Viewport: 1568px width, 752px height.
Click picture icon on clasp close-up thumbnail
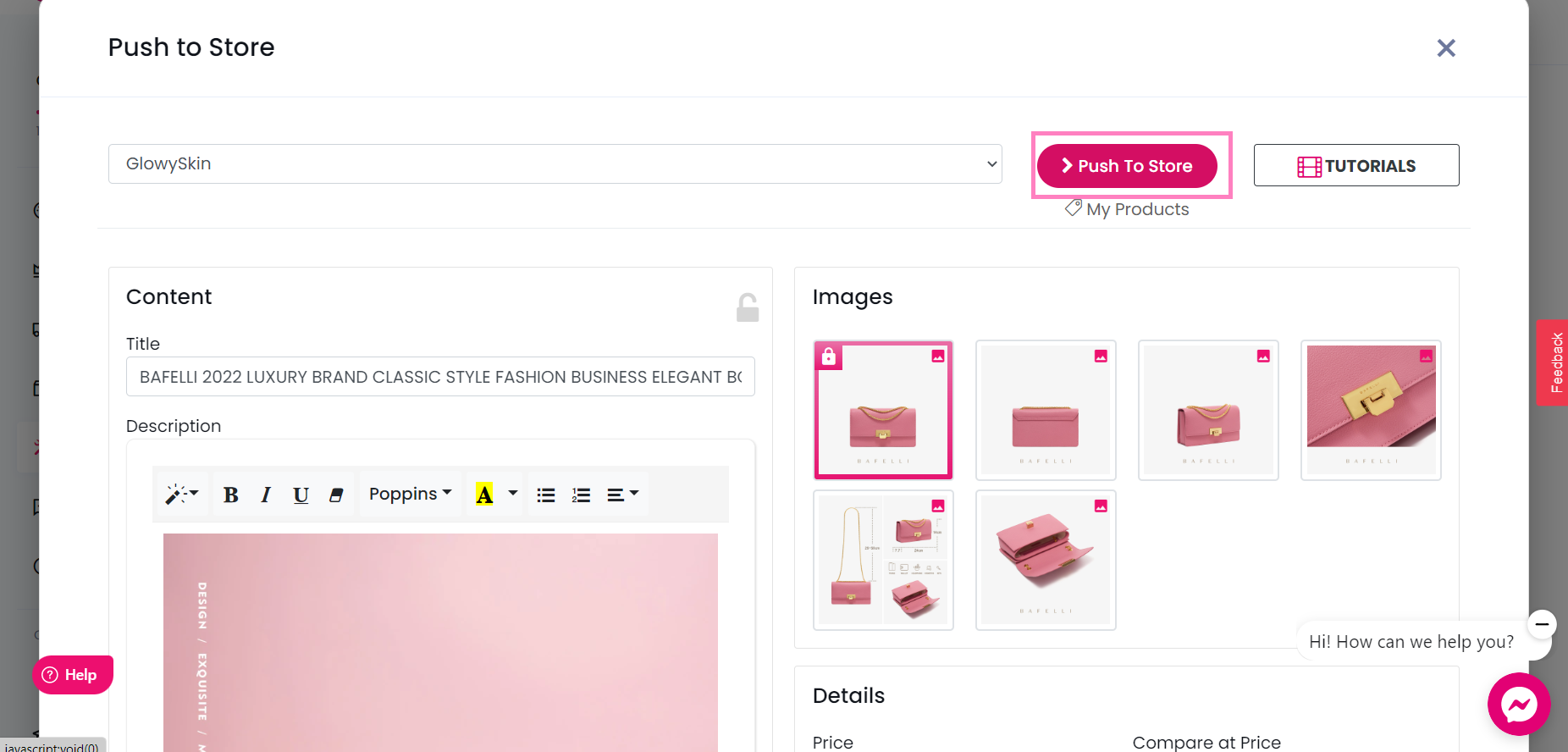click(x=1426, y=357)
